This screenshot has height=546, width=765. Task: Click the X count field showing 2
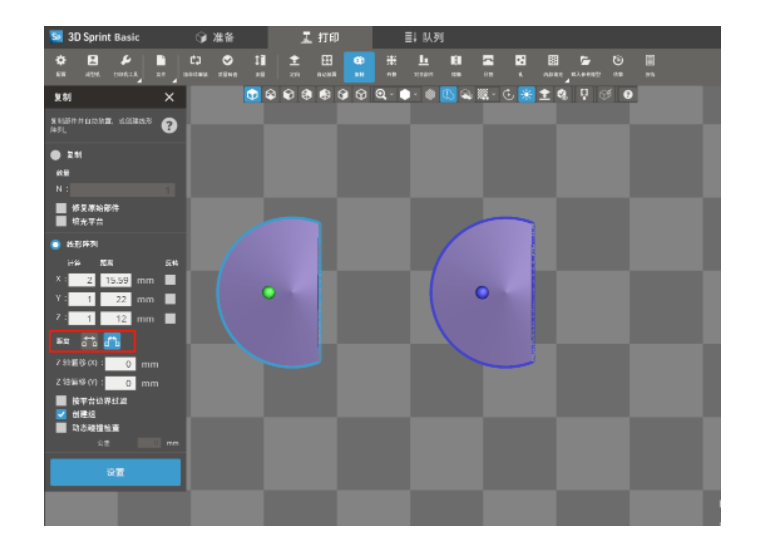(x=81, y=280)
